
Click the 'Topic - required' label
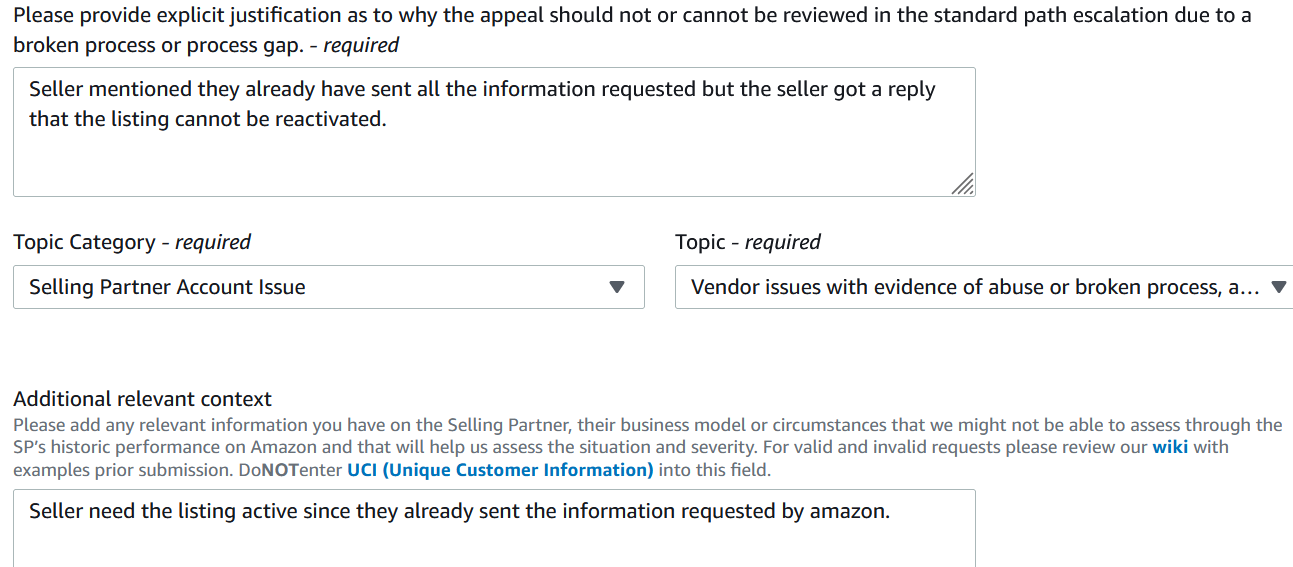click(747, 242)
